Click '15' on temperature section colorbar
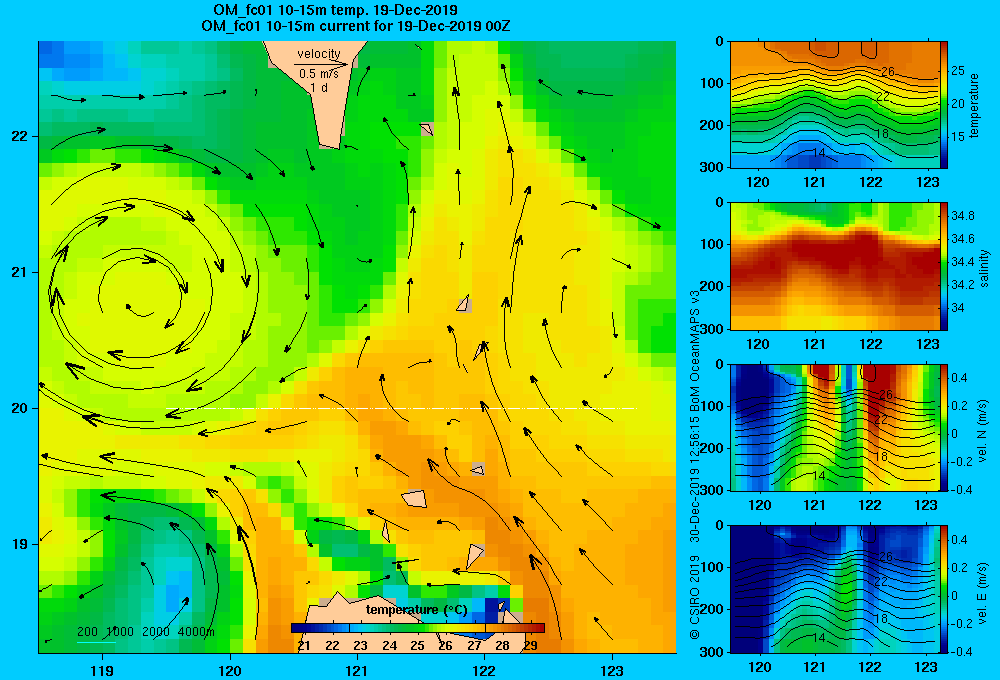 pos(958,137)
